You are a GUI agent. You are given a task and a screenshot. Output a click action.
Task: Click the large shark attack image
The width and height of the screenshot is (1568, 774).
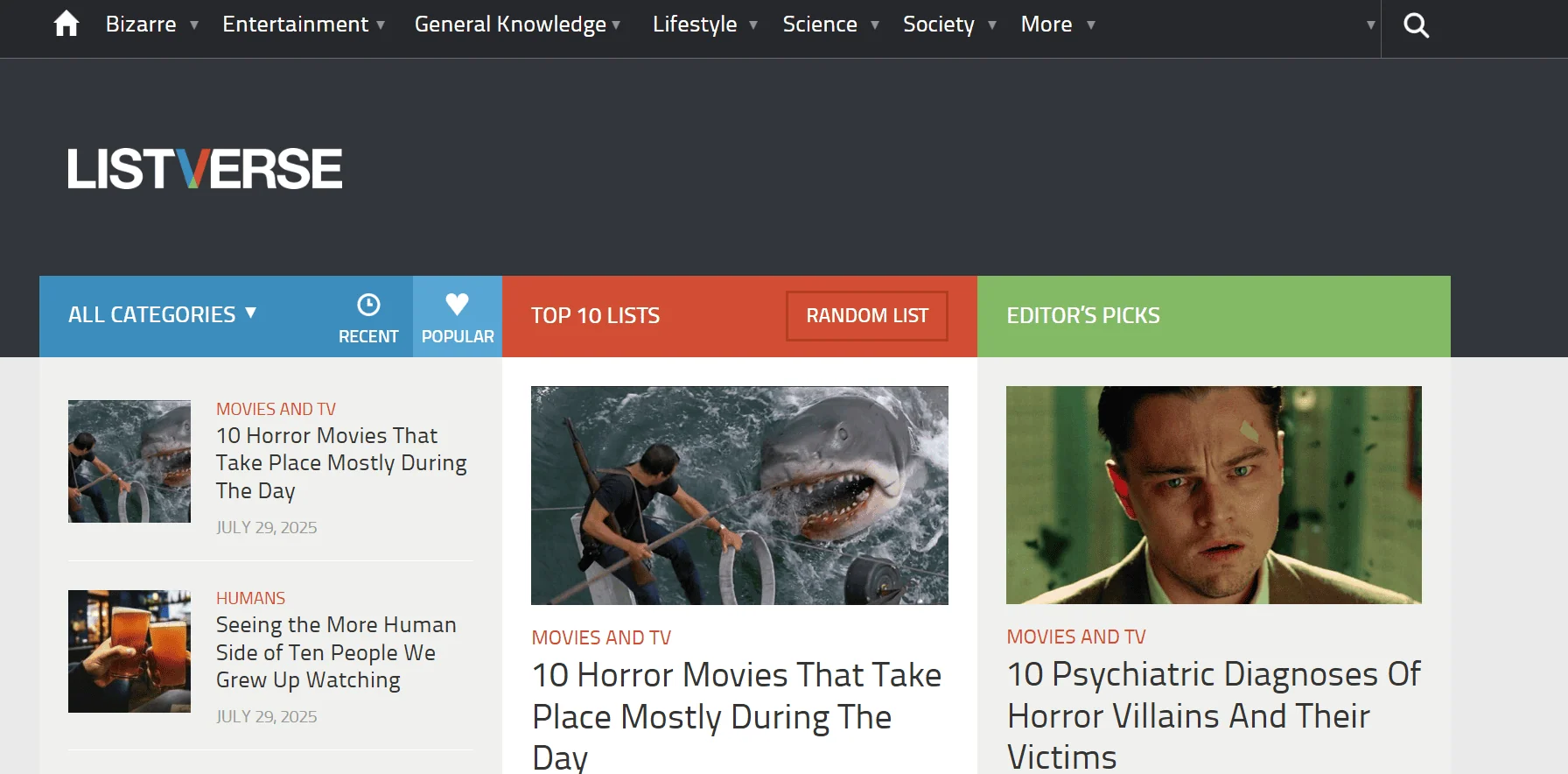pos(739,496)
